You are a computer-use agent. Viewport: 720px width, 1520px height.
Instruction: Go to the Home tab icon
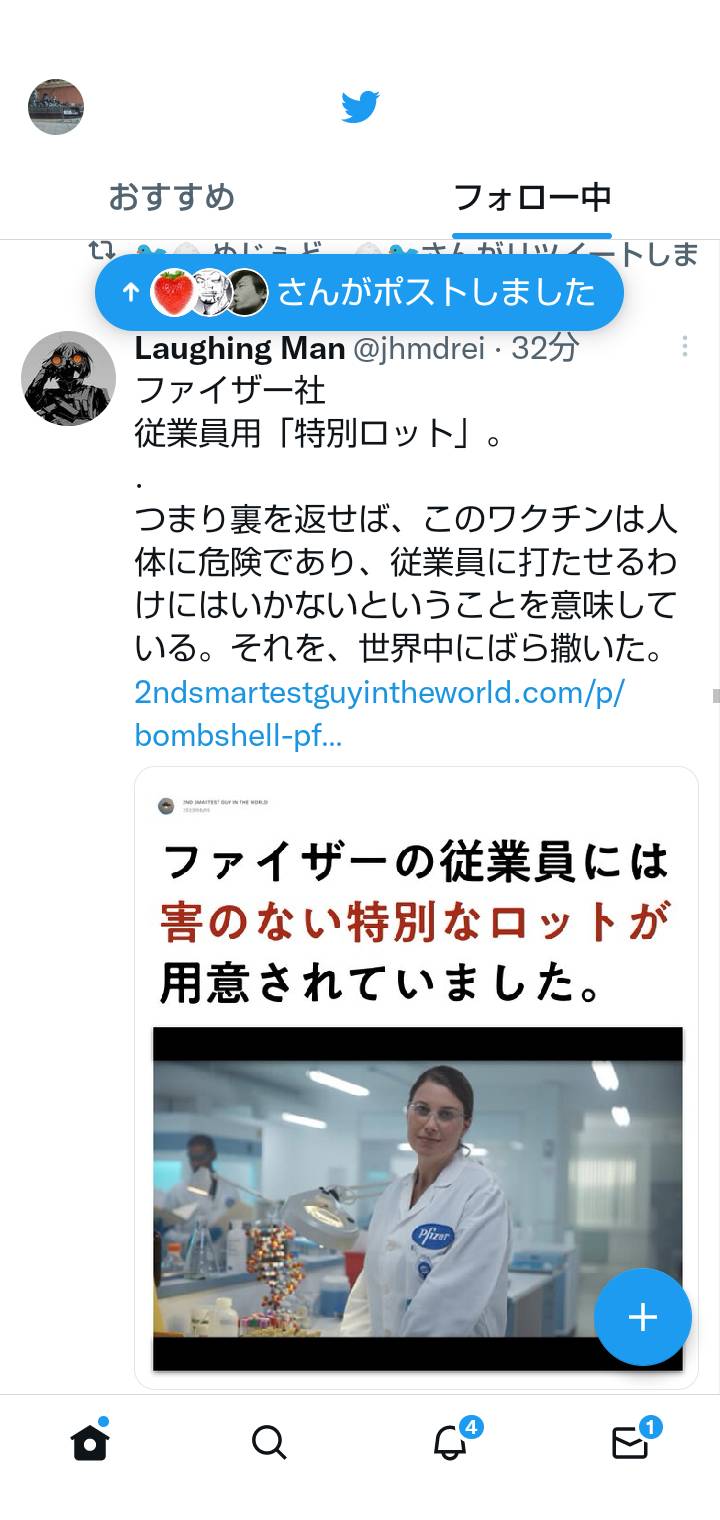tap(90, 1441)
